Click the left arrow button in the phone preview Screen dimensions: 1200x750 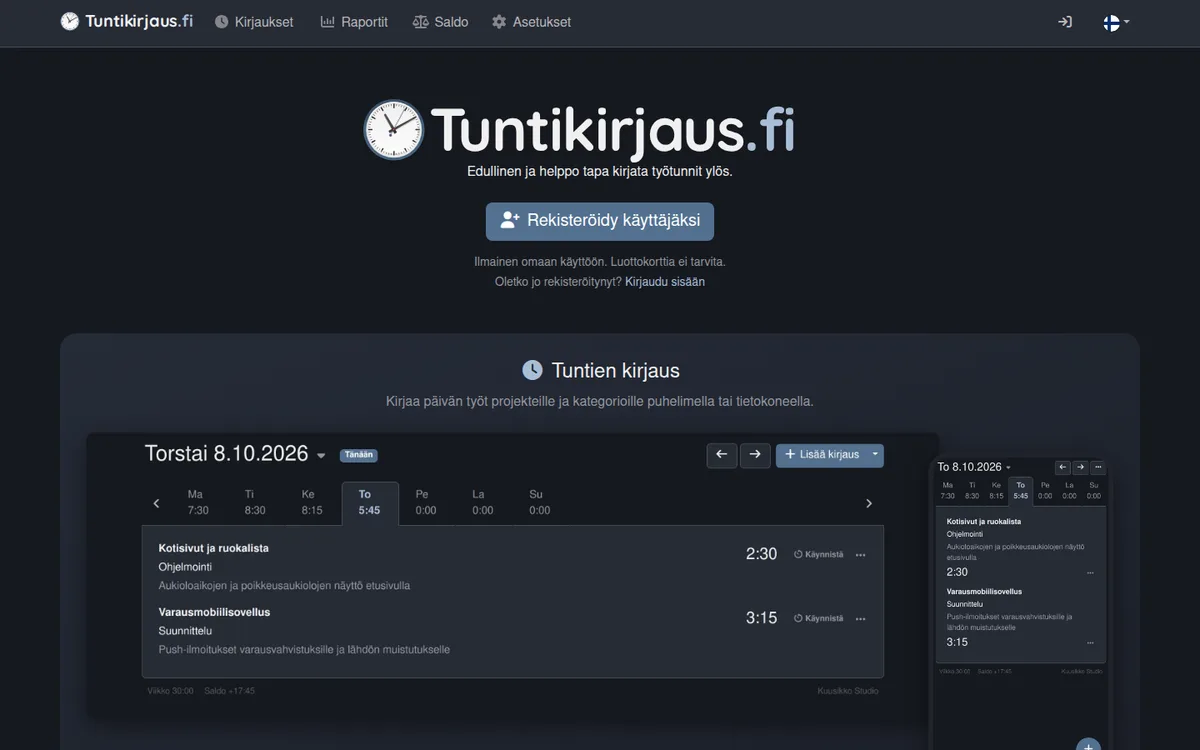tap(1063, 467)
